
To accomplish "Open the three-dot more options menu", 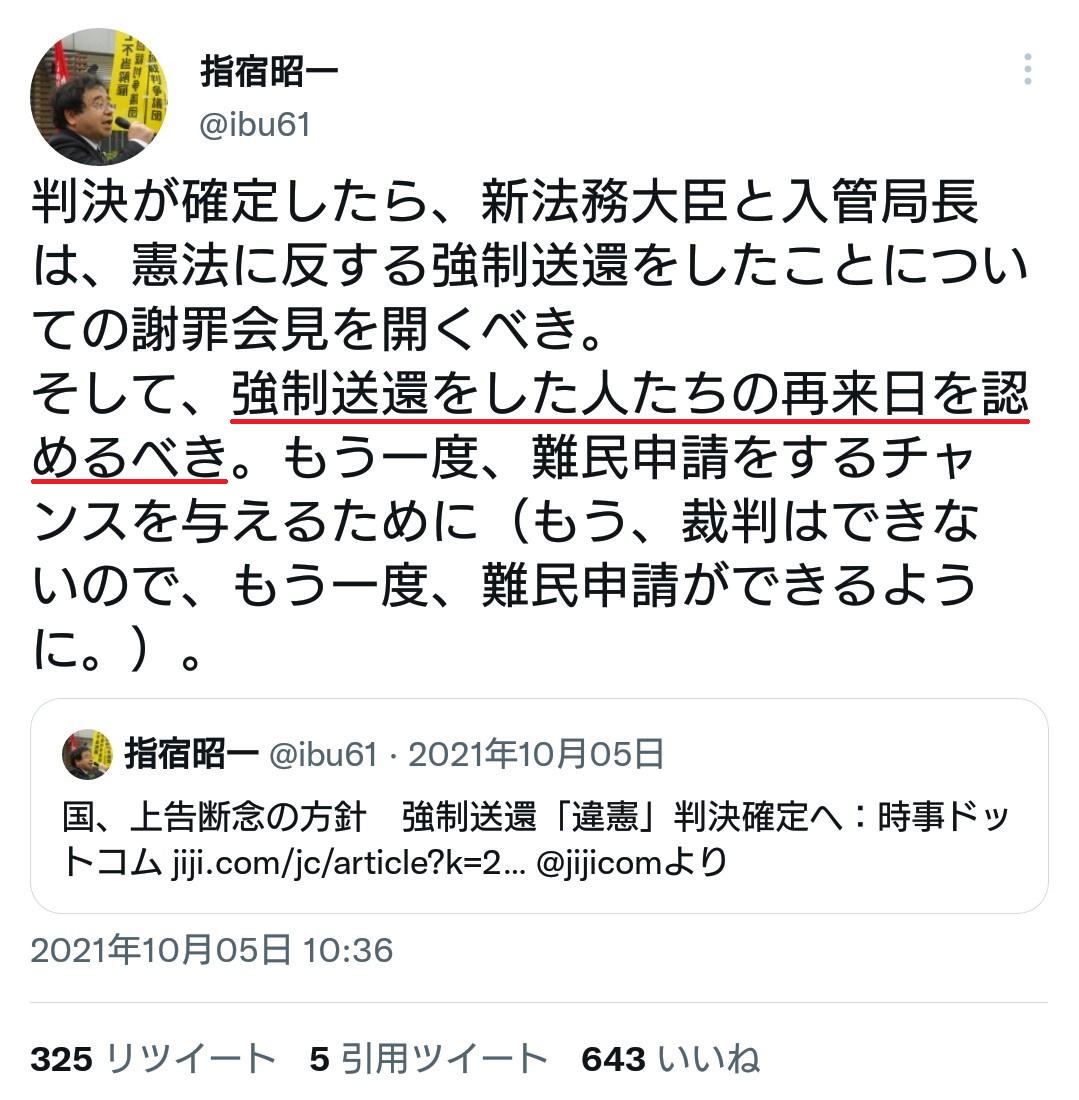I will [x=1027, y=69].
